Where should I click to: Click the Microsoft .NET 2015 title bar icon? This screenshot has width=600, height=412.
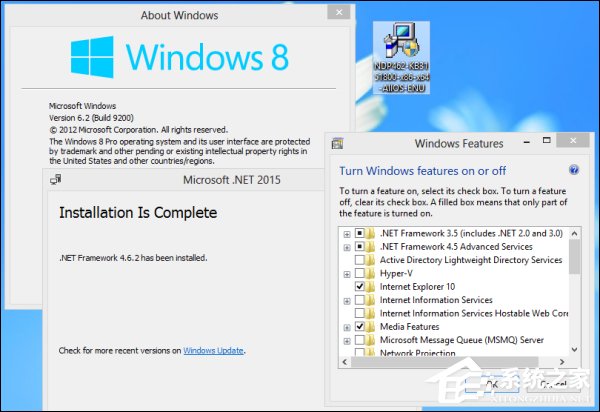pos(55,180)
